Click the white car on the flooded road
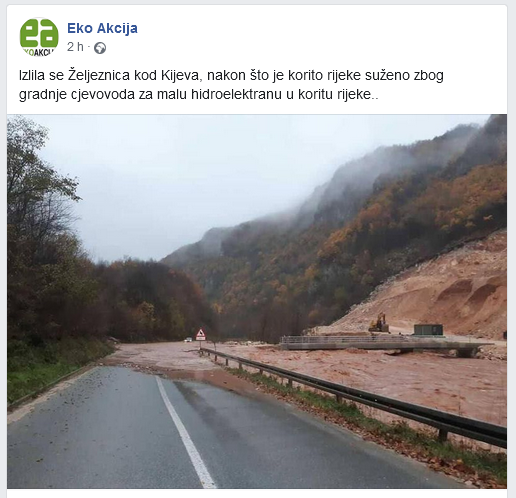 tap(188, 339)
